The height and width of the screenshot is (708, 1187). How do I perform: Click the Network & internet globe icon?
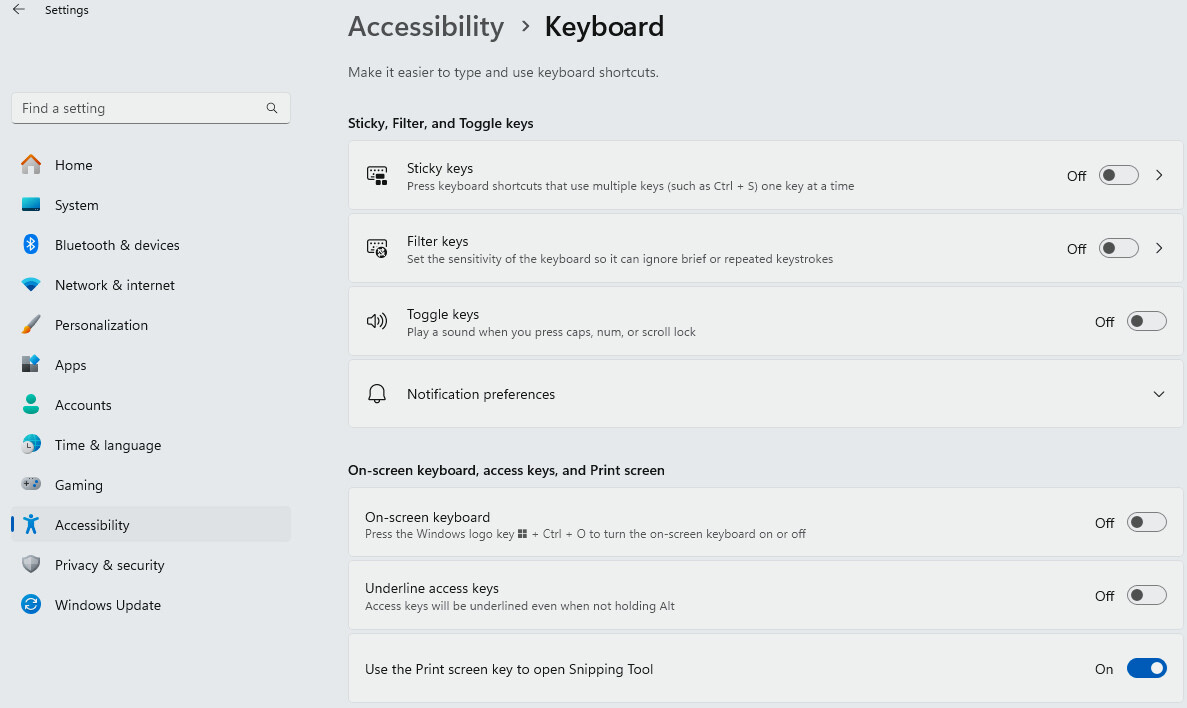click(x=27, y=285)
